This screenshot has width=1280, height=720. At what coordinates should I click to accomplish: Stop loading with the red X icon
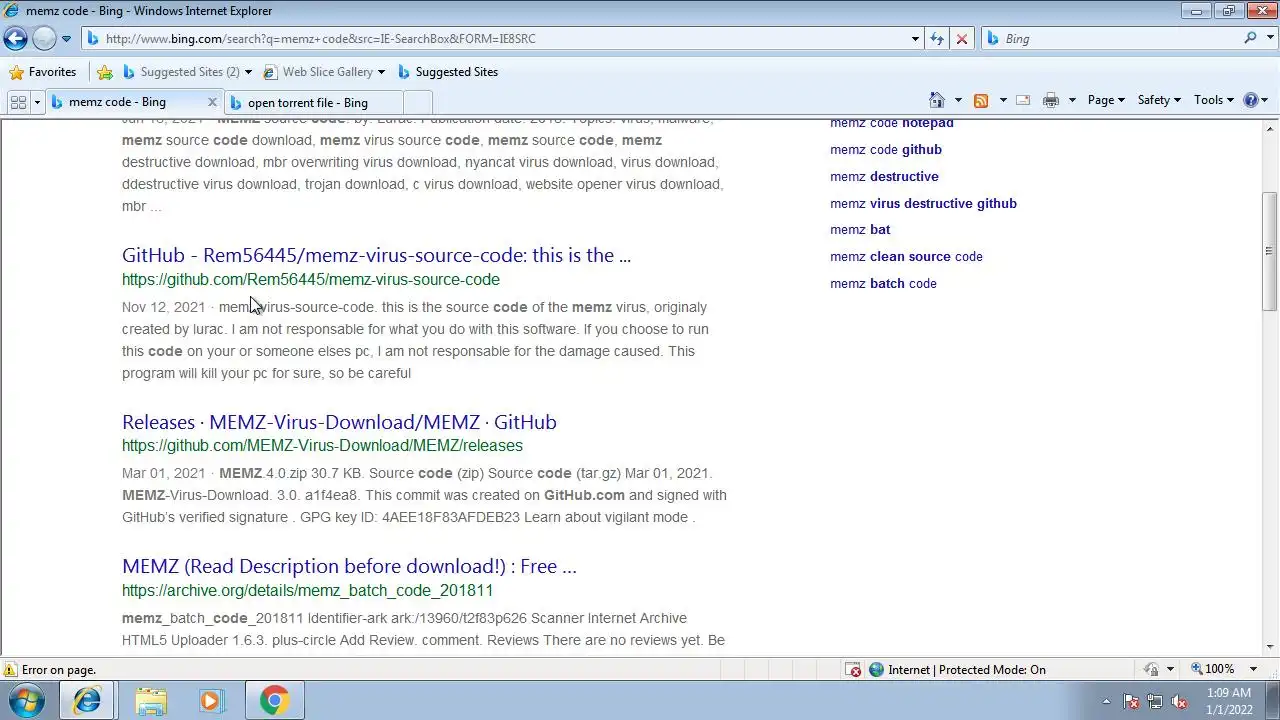point(962,39)
